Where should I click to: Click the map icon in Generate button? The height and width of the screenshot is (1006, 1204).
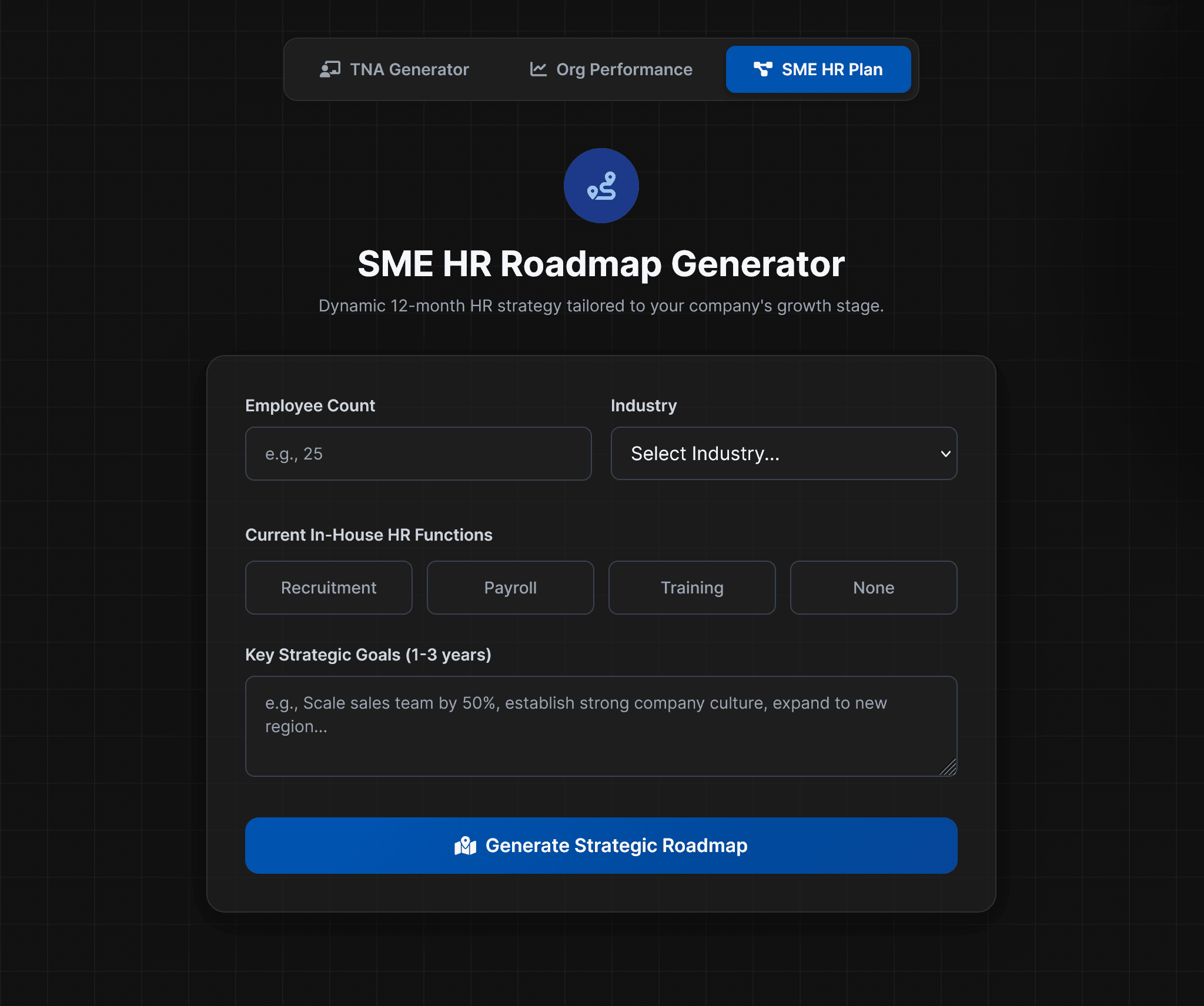pos(465,846)
